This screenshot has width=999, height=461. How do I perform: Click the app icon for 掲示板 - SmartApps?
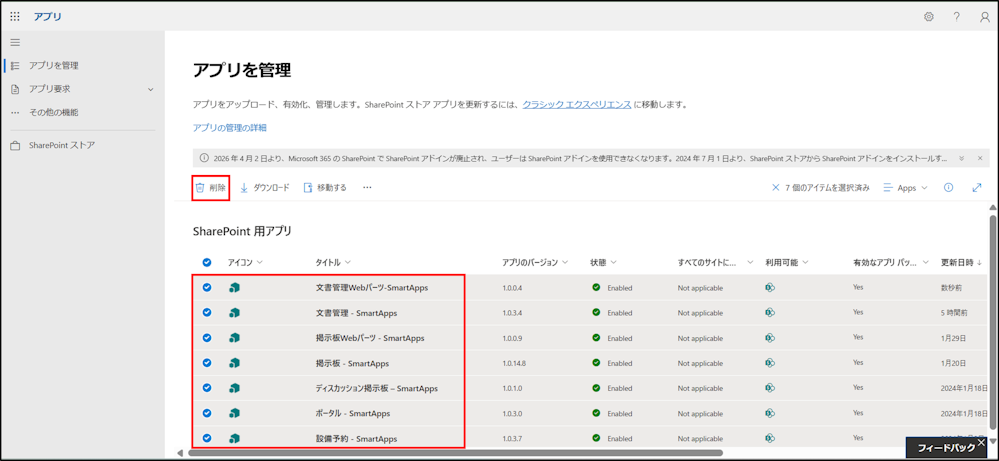coord(234,363)
